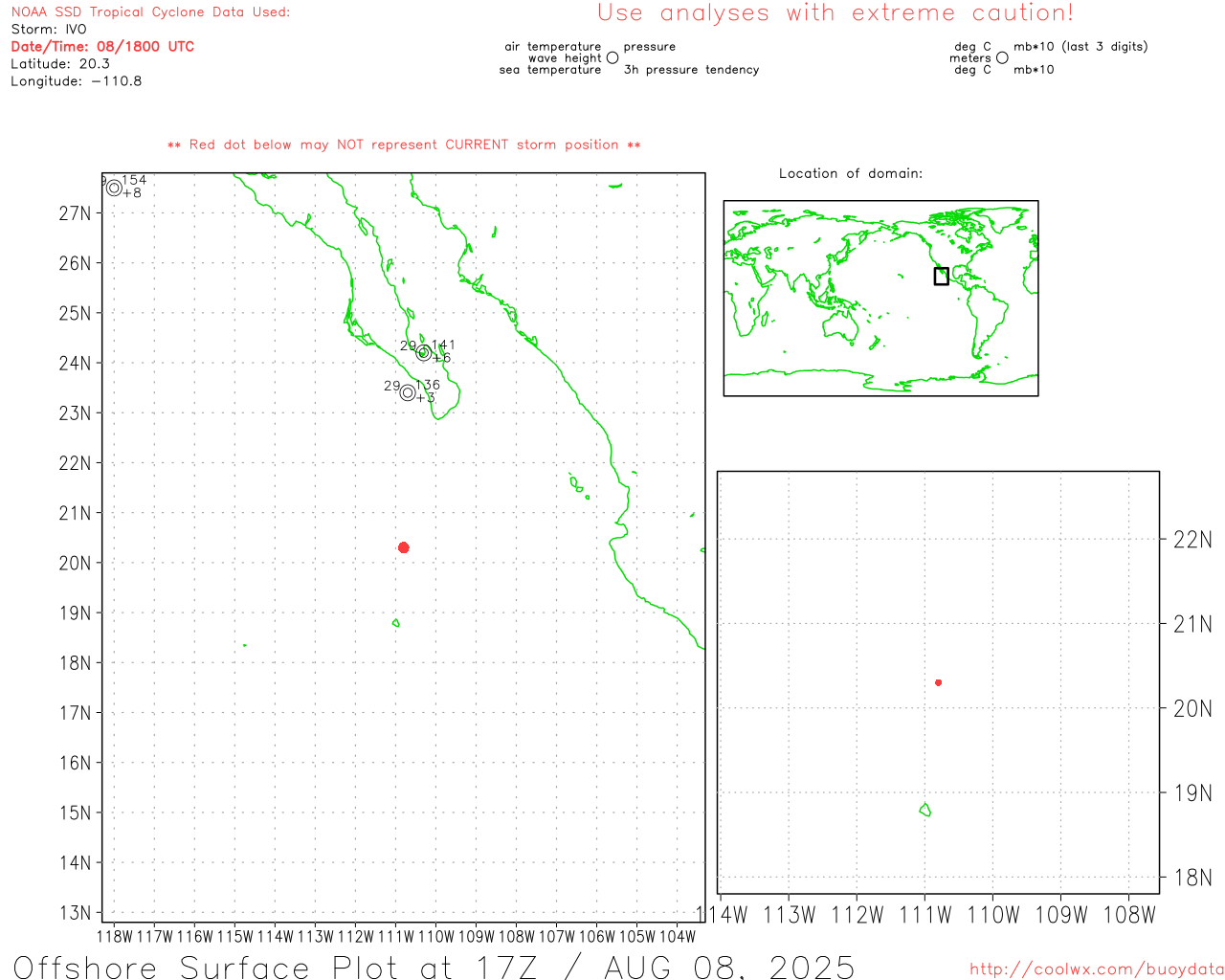Click the 'Date/Time: 08/1800 UTC' text
The height and width of the screenshot is (980, 1225).
click(102, 47)
